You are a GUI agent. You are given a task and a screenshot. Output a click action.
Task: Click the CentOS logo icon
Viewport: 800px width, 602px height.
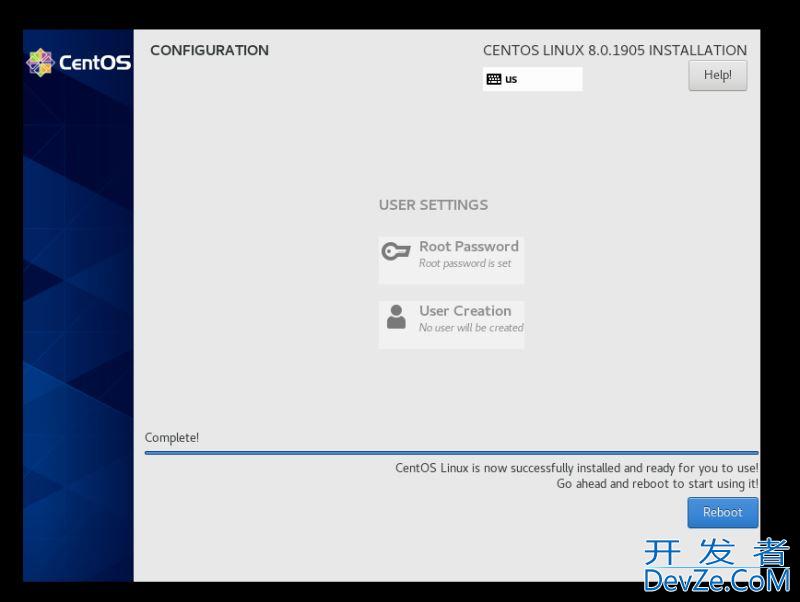(40, 63)
